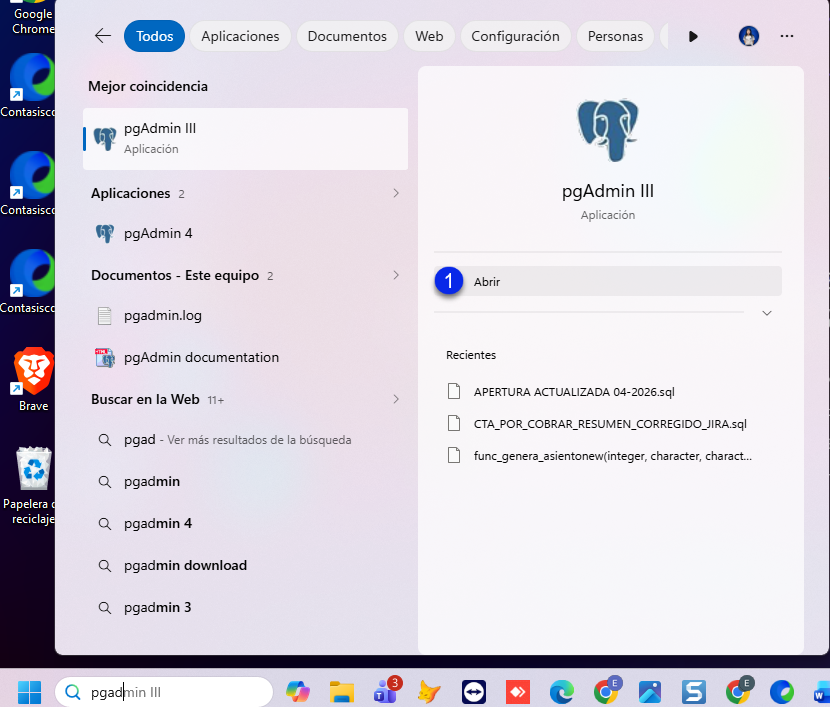Click the pgAdmin 4 elephant icon
830x707 pixels.
(105, 233)
